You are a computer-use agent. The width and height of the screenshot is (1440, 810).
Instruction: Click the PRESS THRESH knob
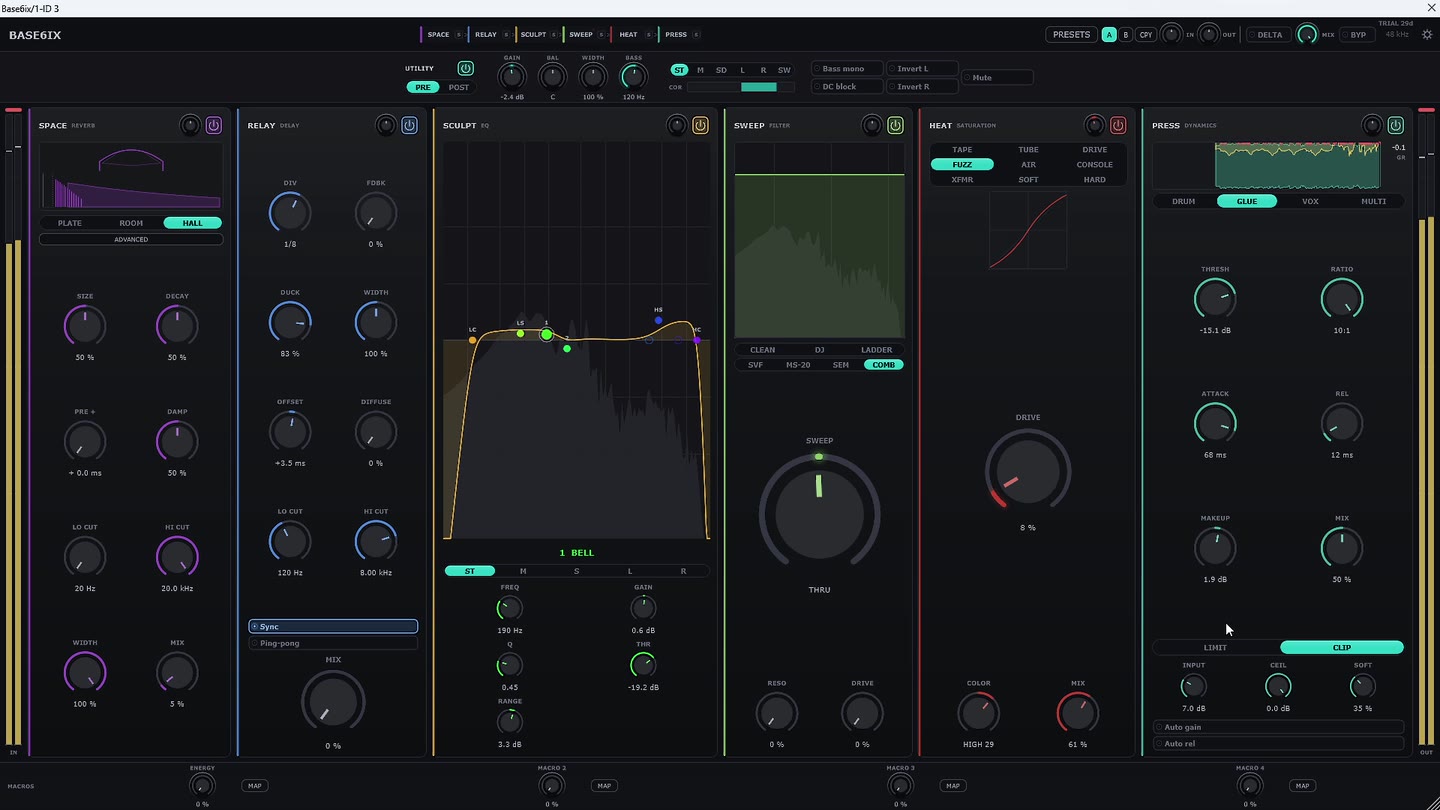1215,298
